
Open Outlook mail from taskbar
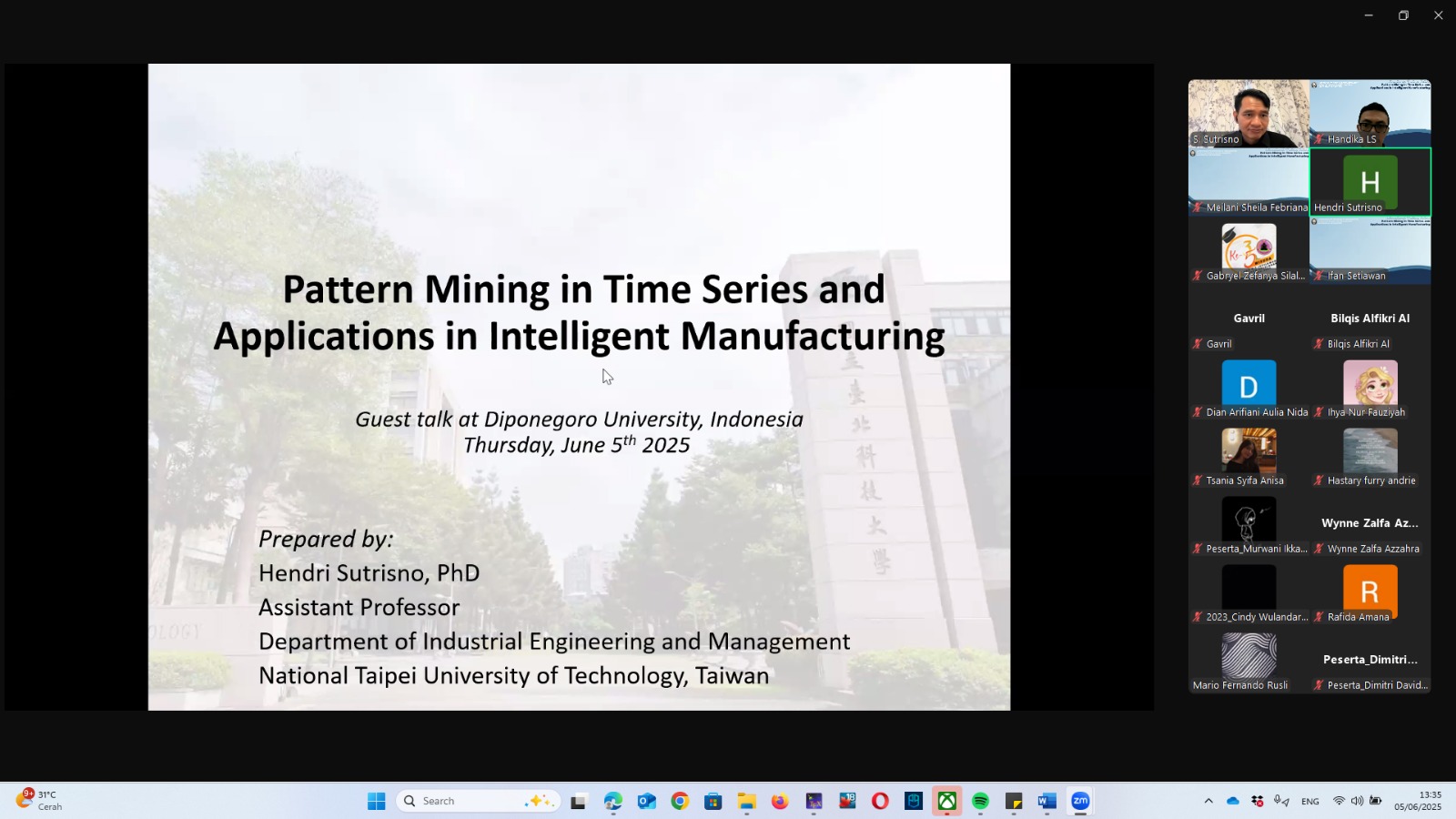[646, 801]
